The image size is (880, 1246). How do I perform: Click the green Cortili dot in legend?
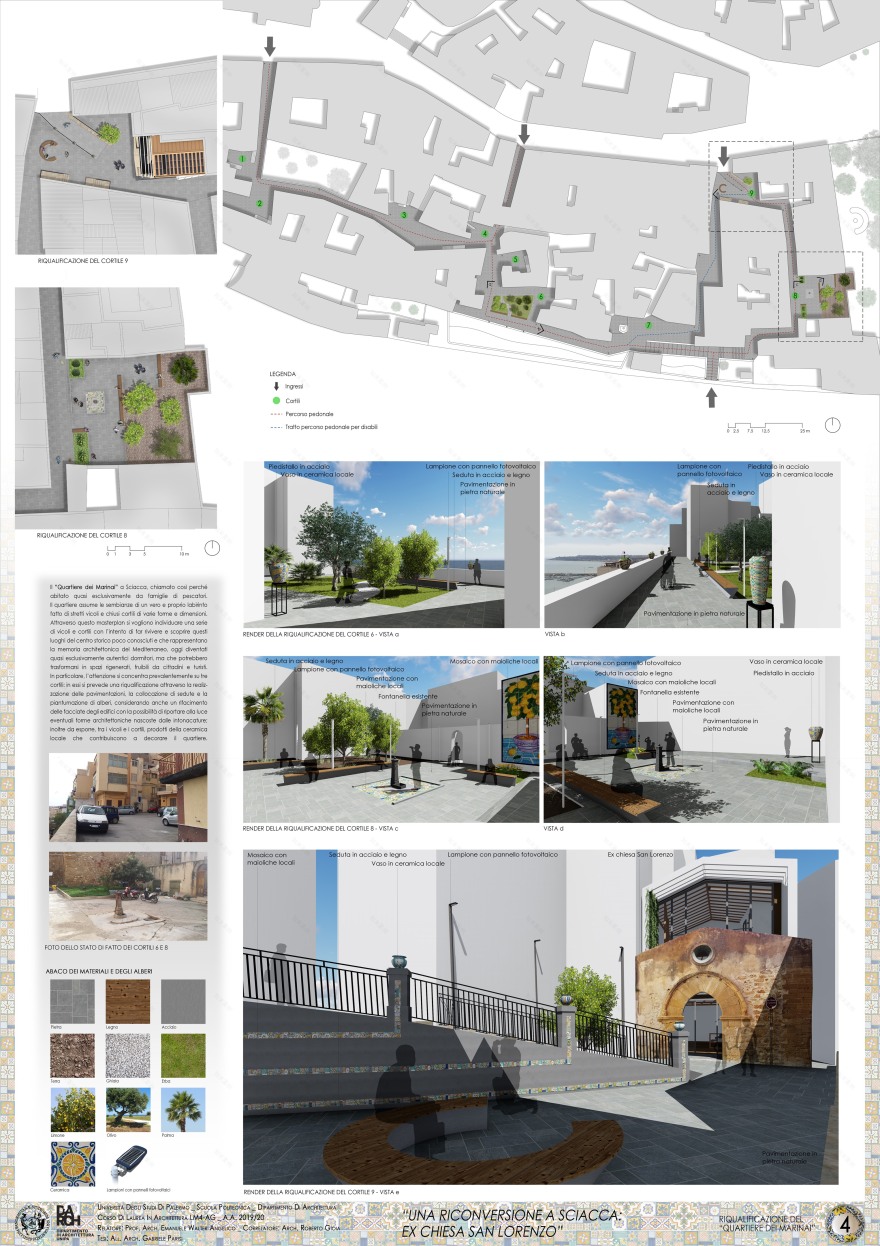275,400
